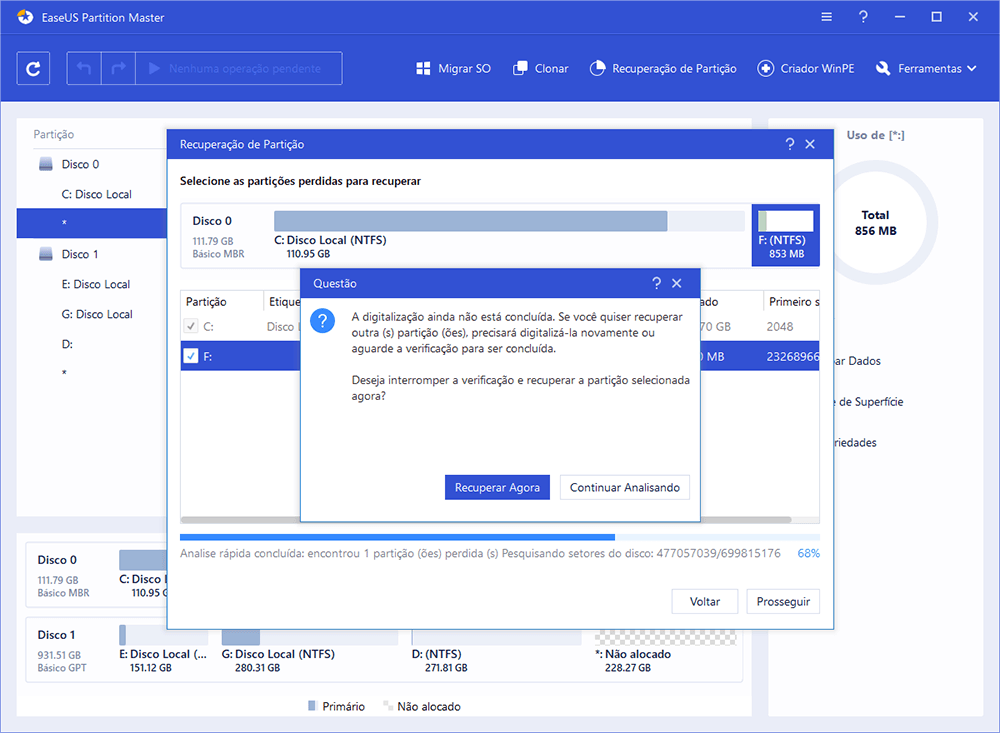Click help icon in Recuperação de Partição dialog
The image size is (1000, 733).
[x=790, y=144]
